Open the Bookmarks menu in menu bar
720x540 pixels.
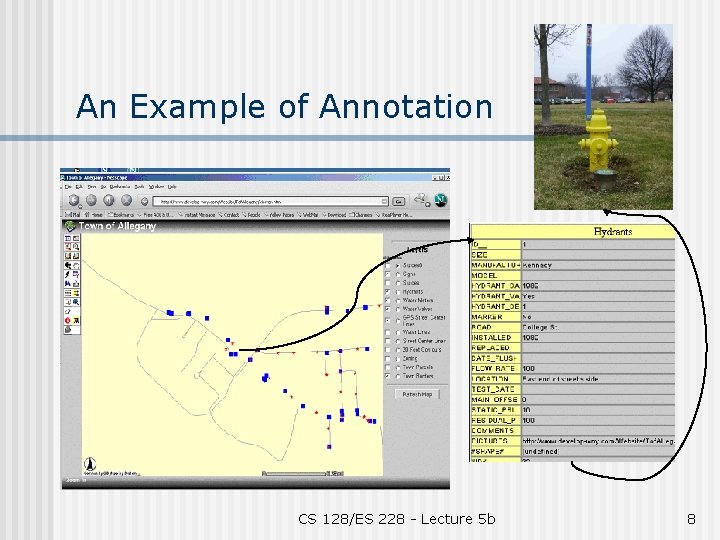click(x=120, y=187)
